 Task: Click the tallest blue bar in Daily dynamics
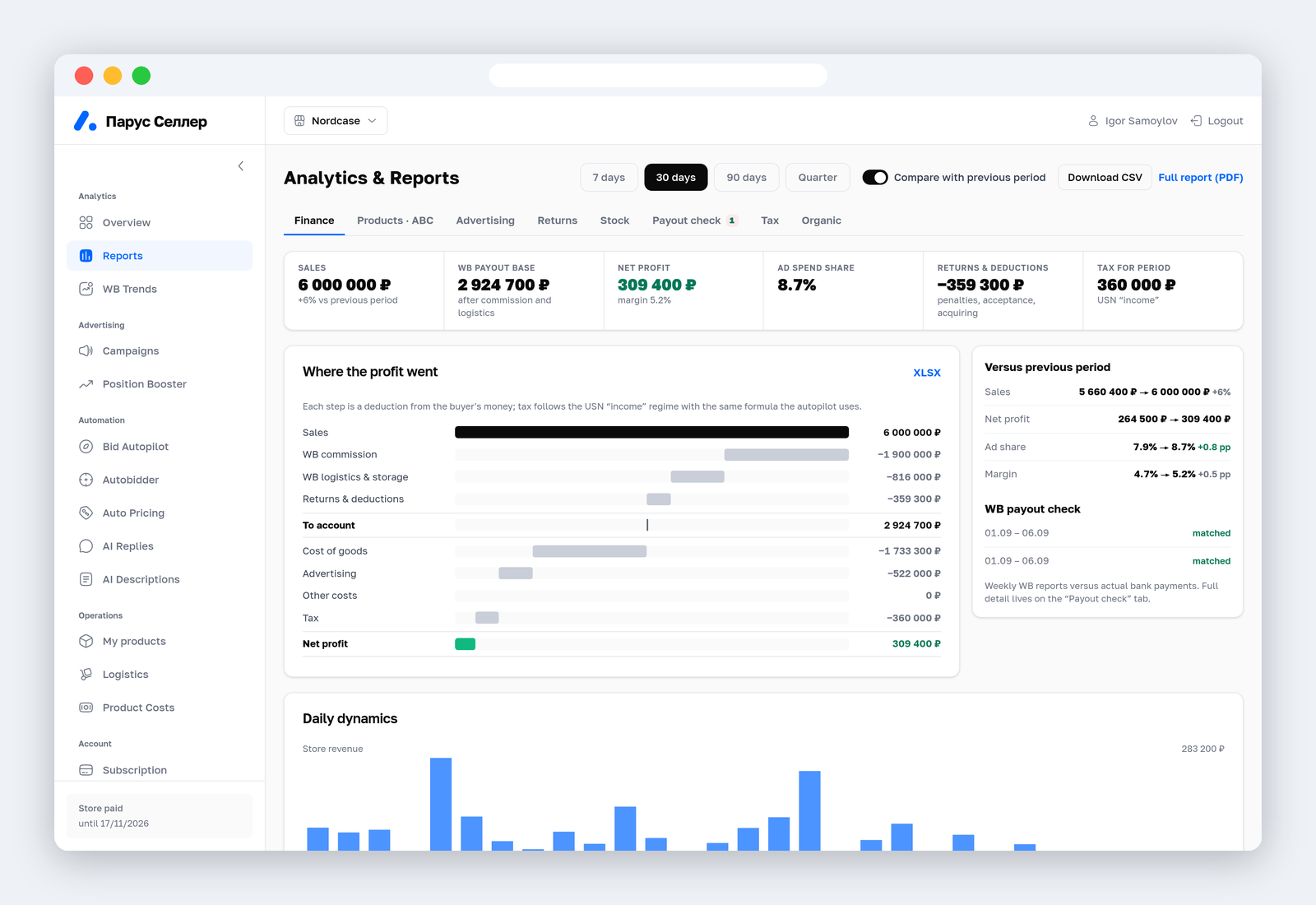coord(441,804)
